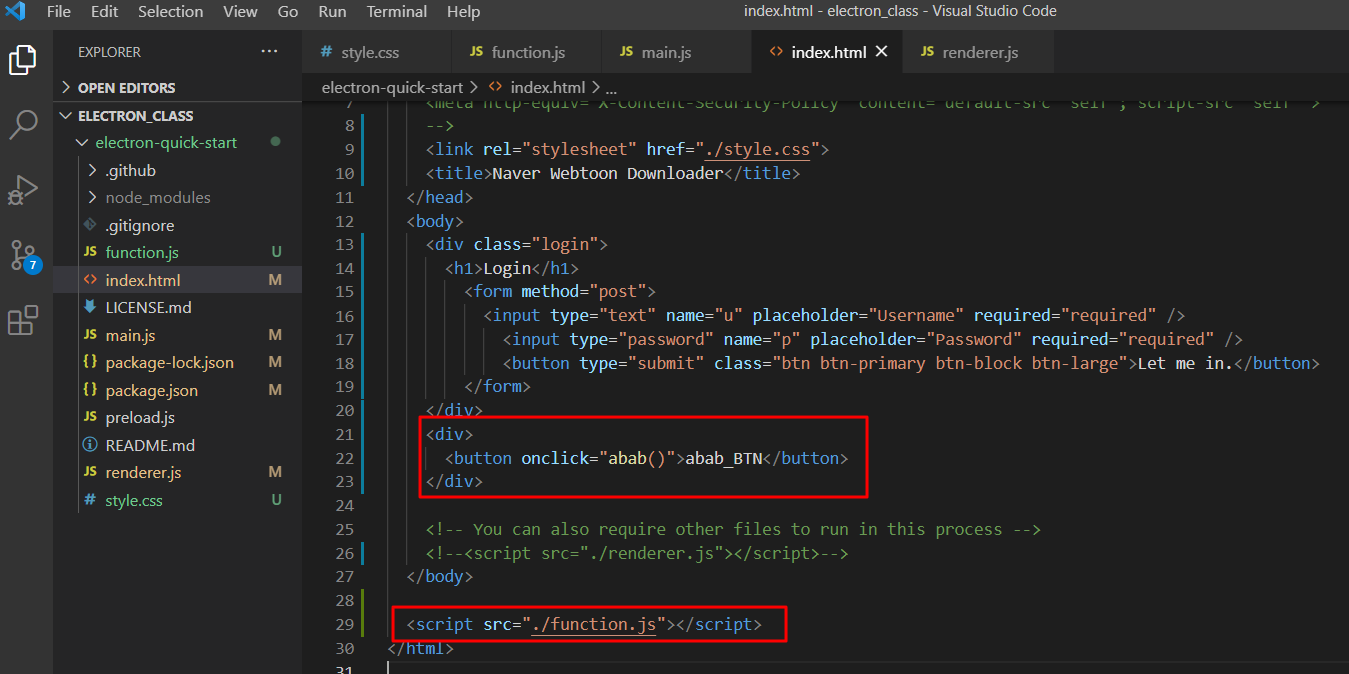This screenshot has height=674, width=1349.
Task: Click the VS Code logo icon
Action: (15, 12)
